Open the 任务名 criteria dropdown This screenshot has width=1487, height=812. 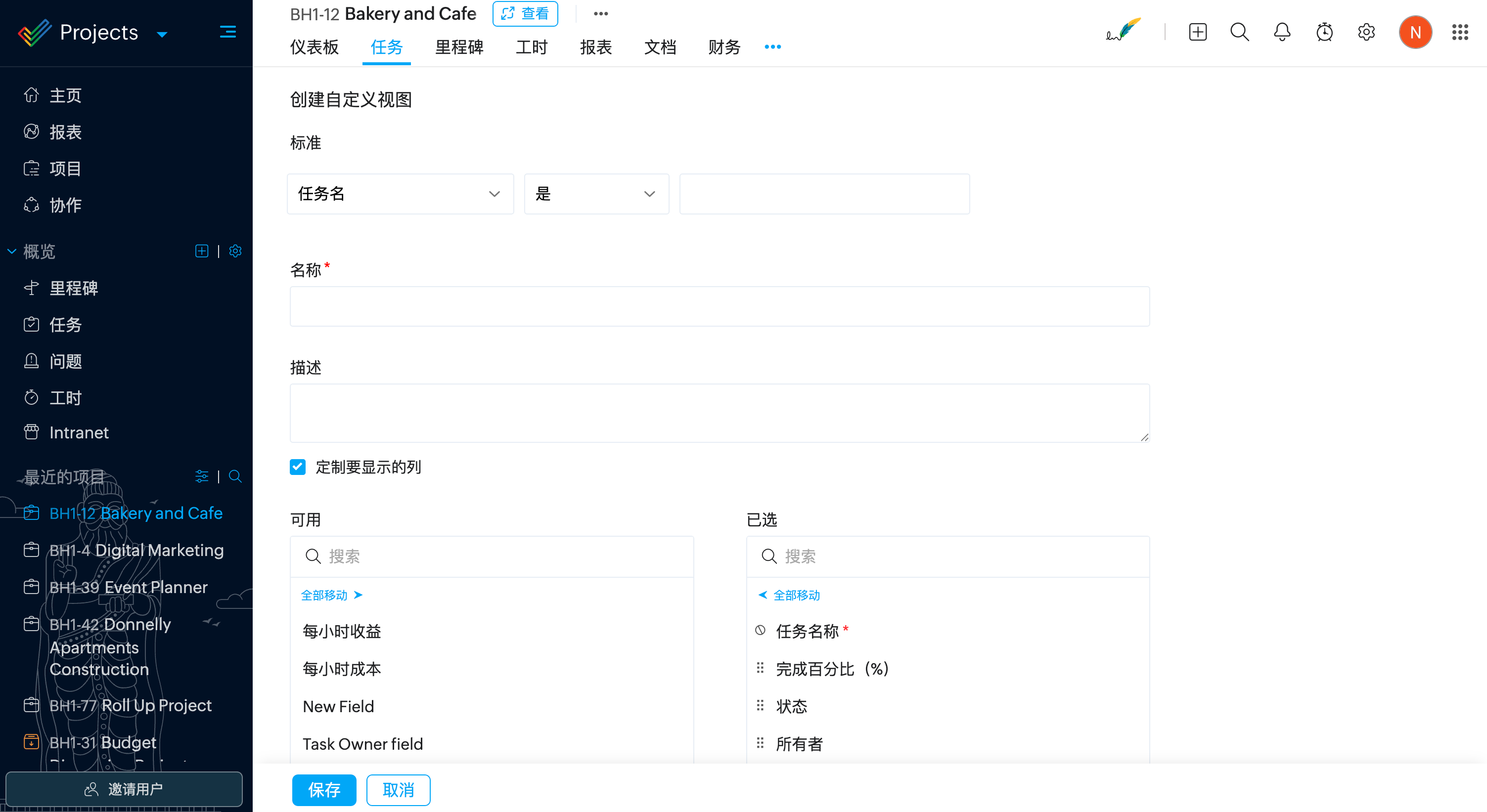coord(400,194)
